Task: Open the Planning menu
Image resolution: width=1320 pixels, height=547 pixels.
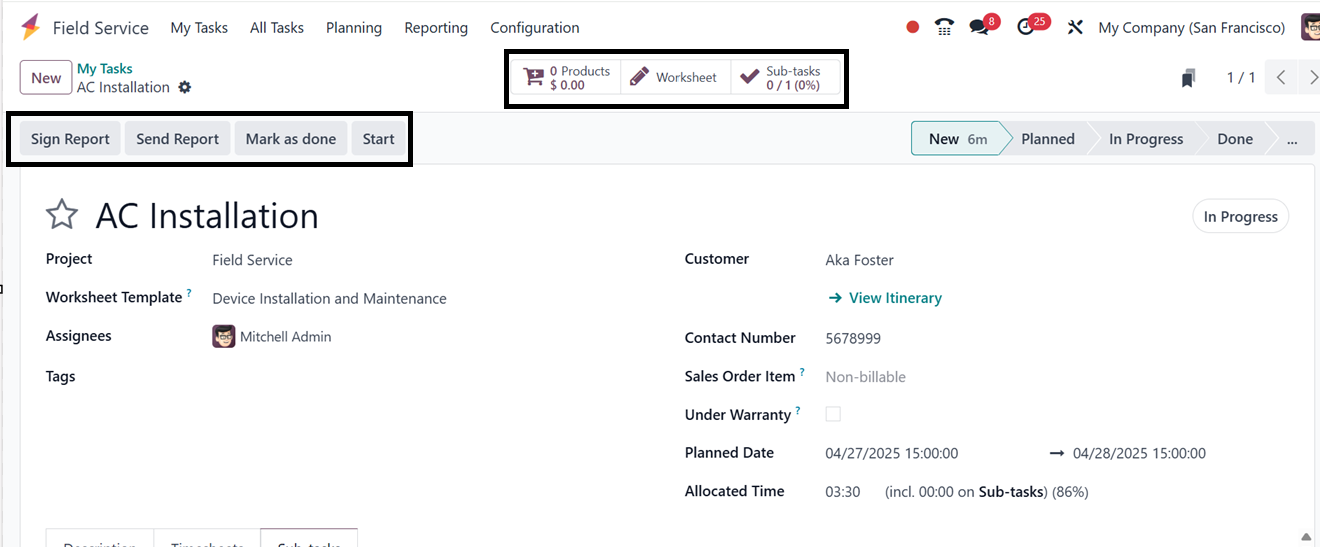Action: click(354, 28)
